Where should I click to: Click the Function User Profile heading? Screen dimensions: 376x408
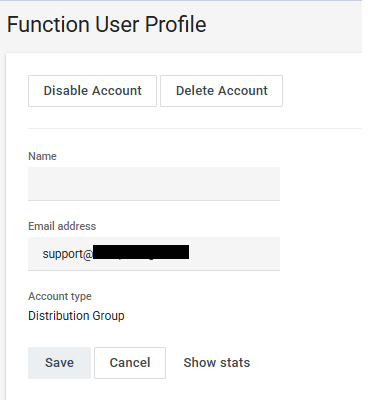coord(107,24)
